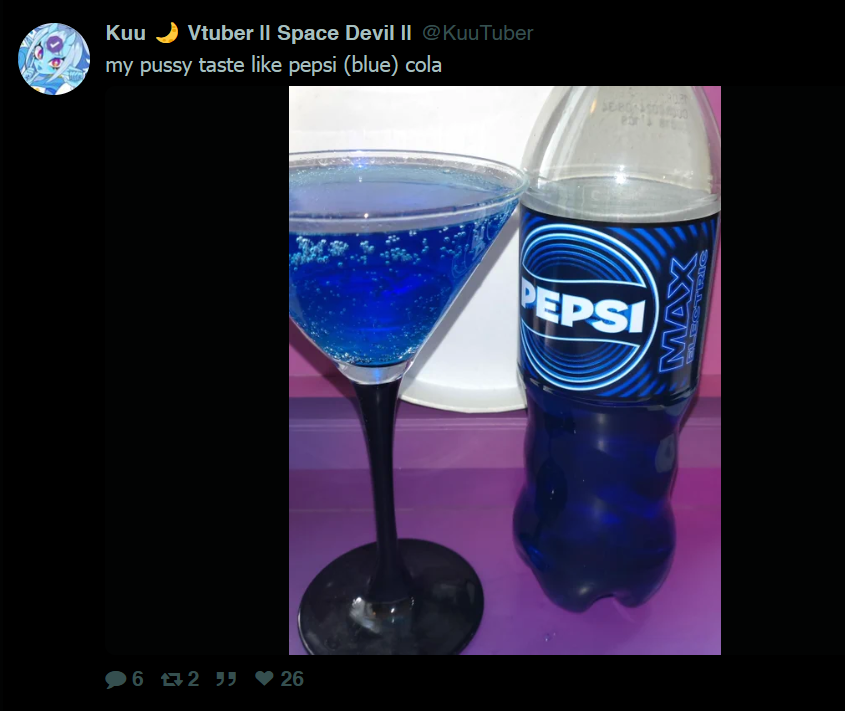Screen dimensions: 845x711
Task: Click the purple check badge on the avatar
Action: (x=53, y=45)
